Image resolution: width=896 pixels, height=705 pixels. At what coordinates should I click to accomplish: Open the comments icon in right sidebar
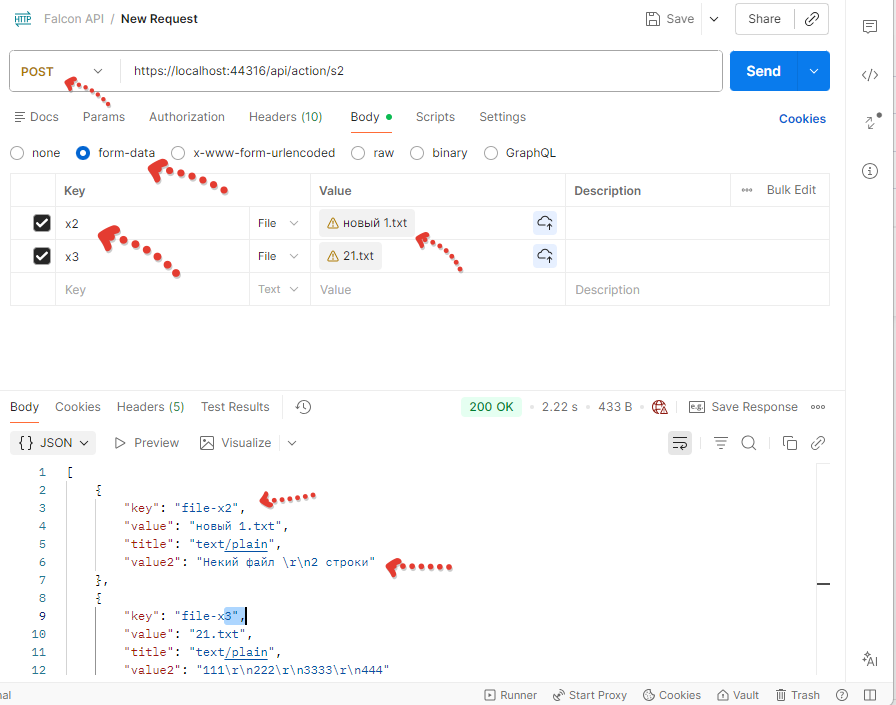(870, 27)
